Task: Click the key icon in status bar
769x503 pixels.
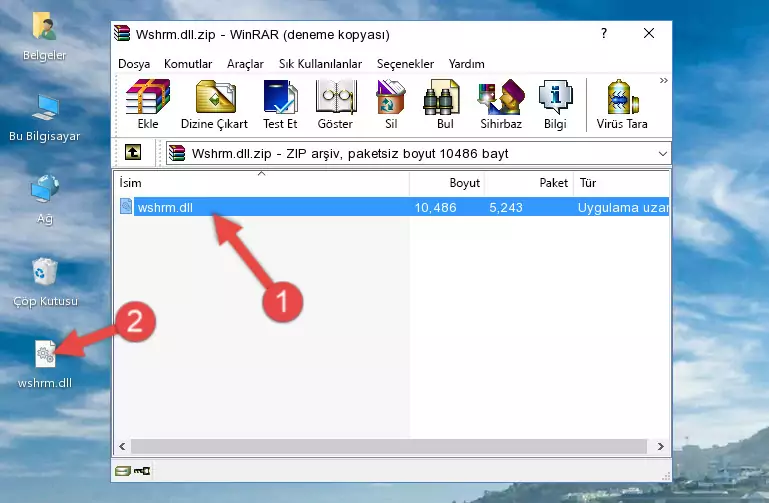Action: [x=142, y=471]
